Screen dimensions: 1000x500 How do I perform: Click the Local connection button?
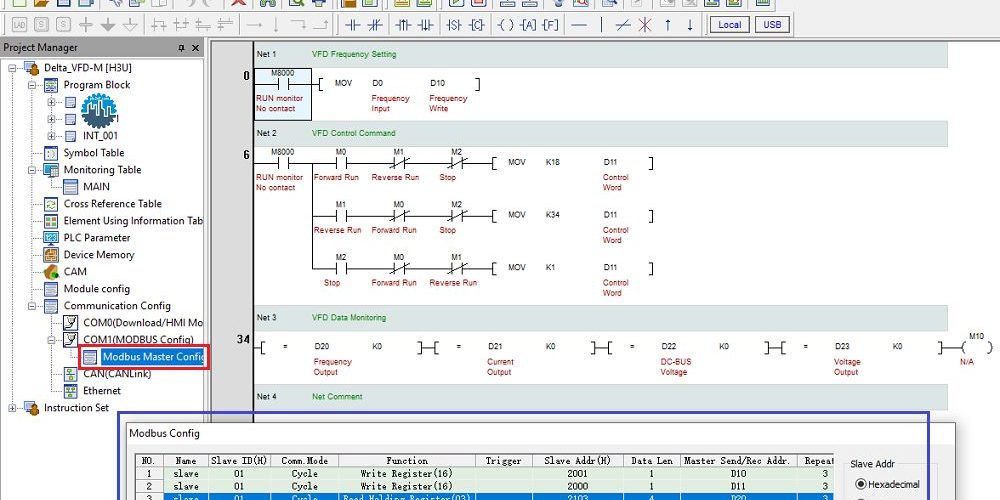pos(730,25)
